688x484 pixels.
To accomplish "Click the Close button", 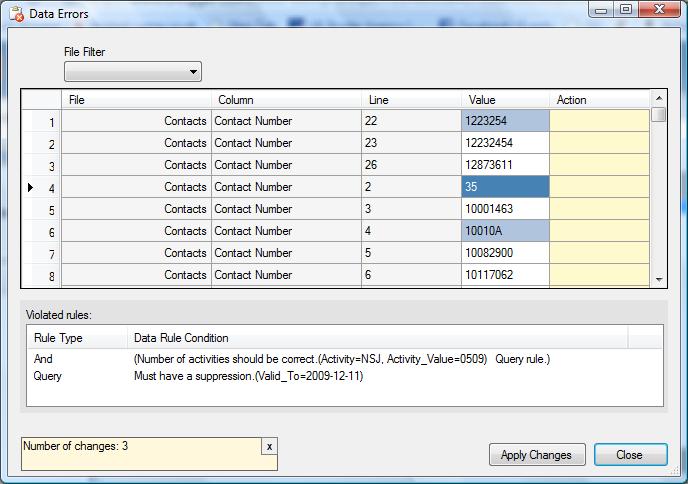I will pos(631,455).
